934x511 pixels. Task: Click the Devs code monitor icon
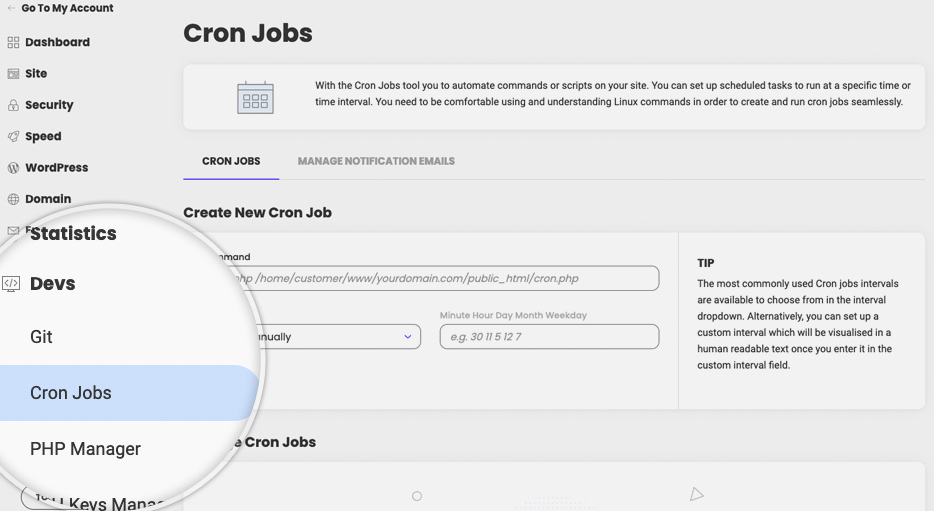11,283
